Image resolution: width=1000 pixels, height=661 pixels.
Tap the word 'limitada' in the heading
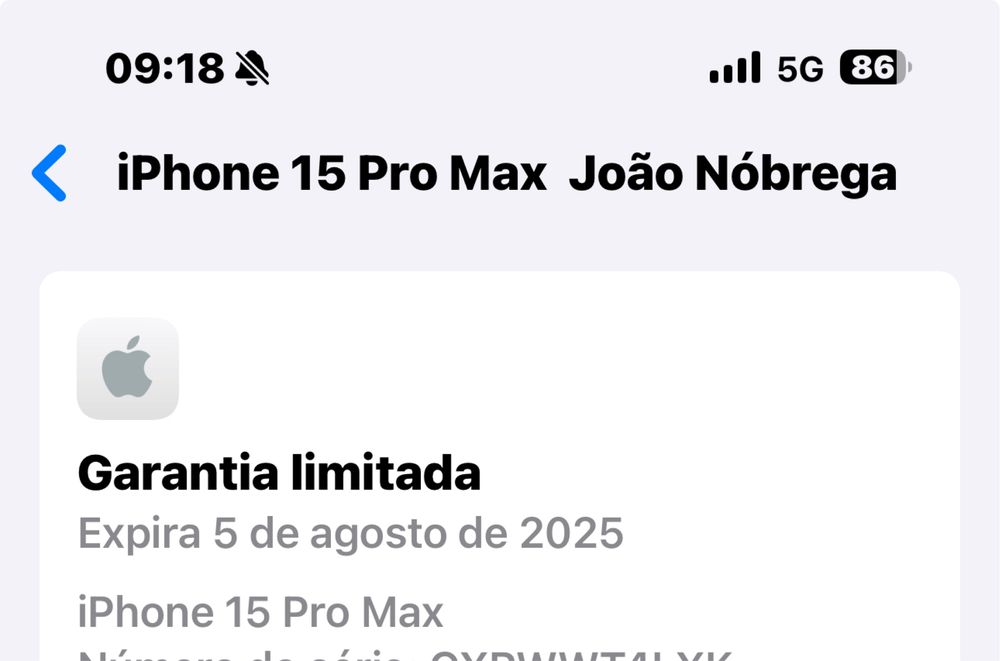tap(386, 473)
